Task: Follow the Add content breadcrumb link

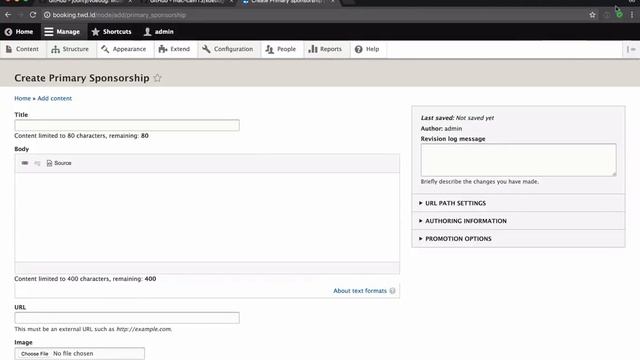Action: [55, 98]
